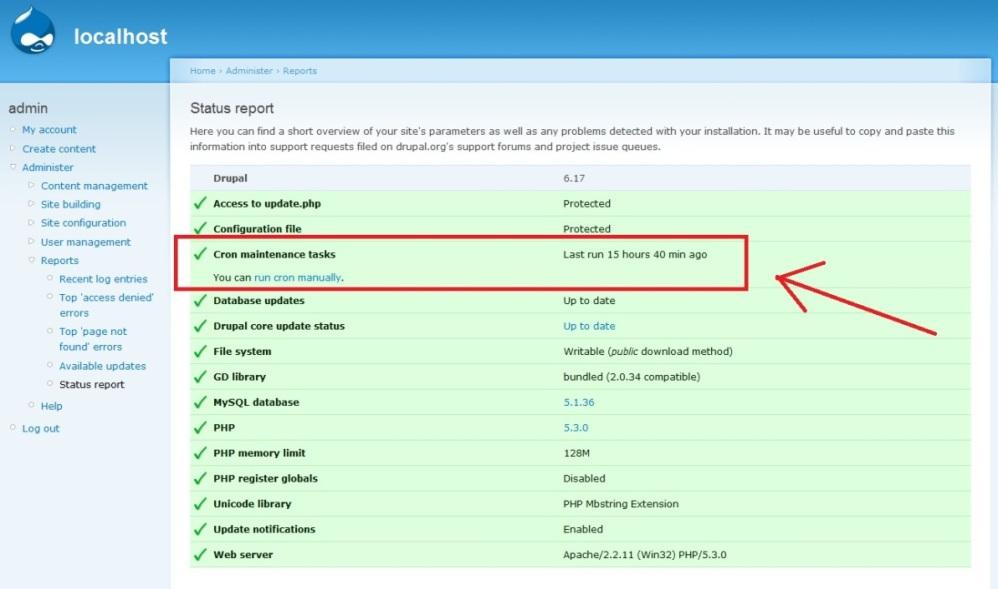
Task: Expand User management arrow
Action: (31, 241)
